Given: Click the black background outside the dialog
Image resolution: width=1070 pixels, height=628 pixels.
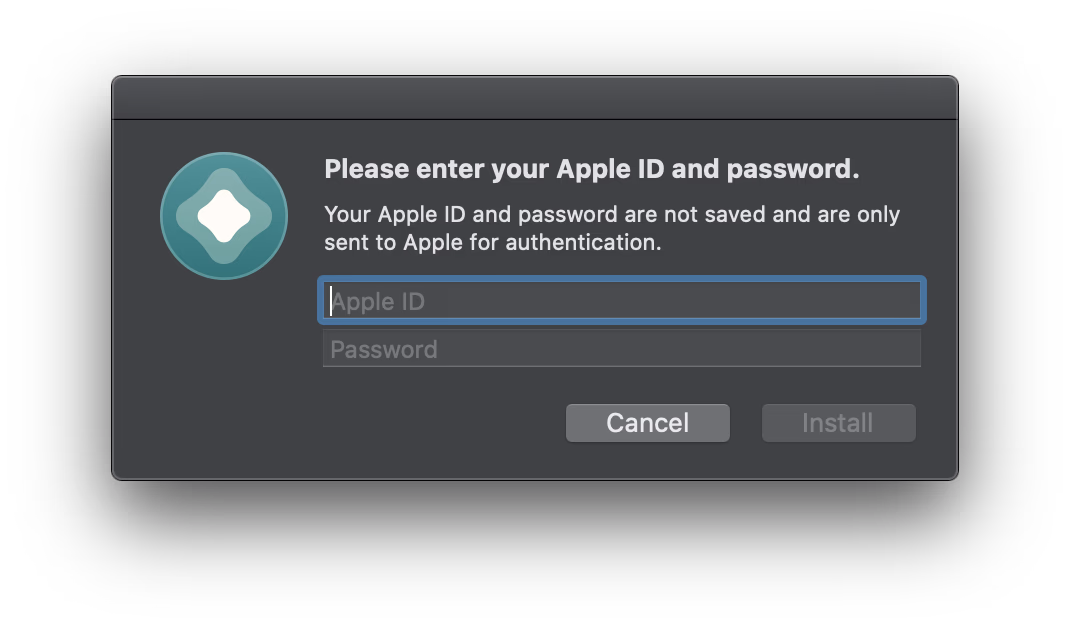Looking at the screenshot, I should click(x=534, y=550).
